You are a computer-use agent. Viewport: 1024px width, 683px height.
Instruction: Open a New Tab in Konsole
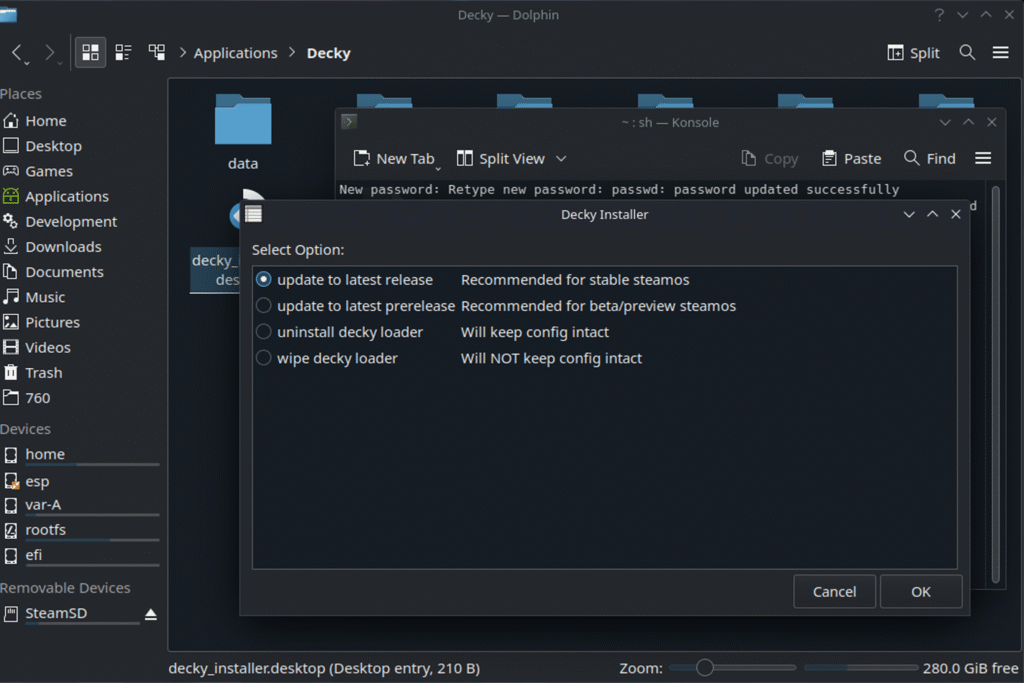pos(394,158)
